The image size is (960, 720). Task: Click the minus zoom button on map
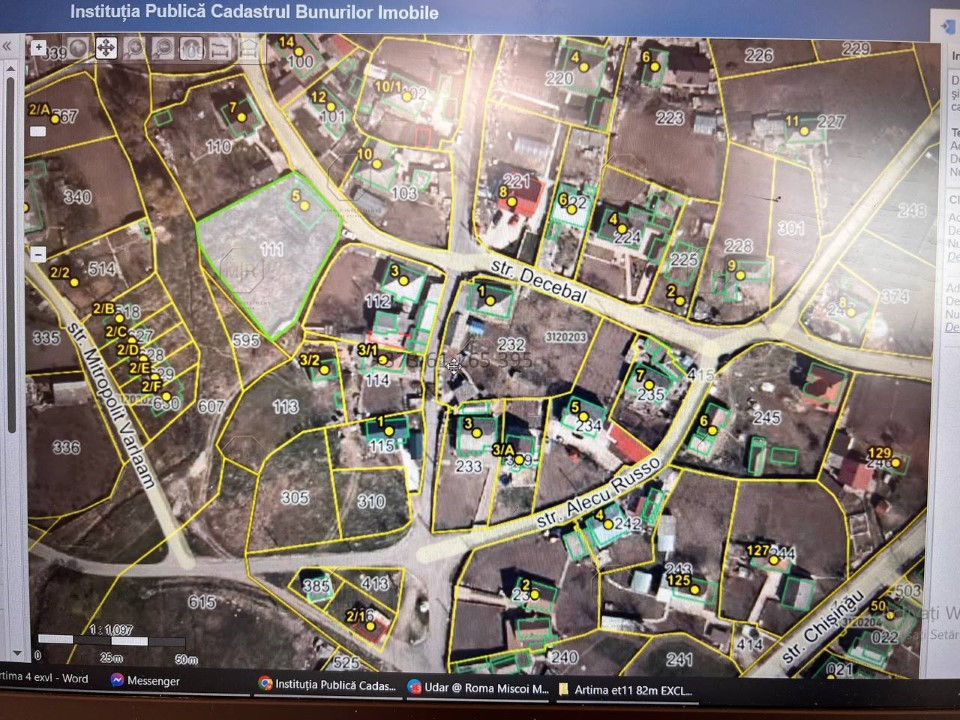38,253
